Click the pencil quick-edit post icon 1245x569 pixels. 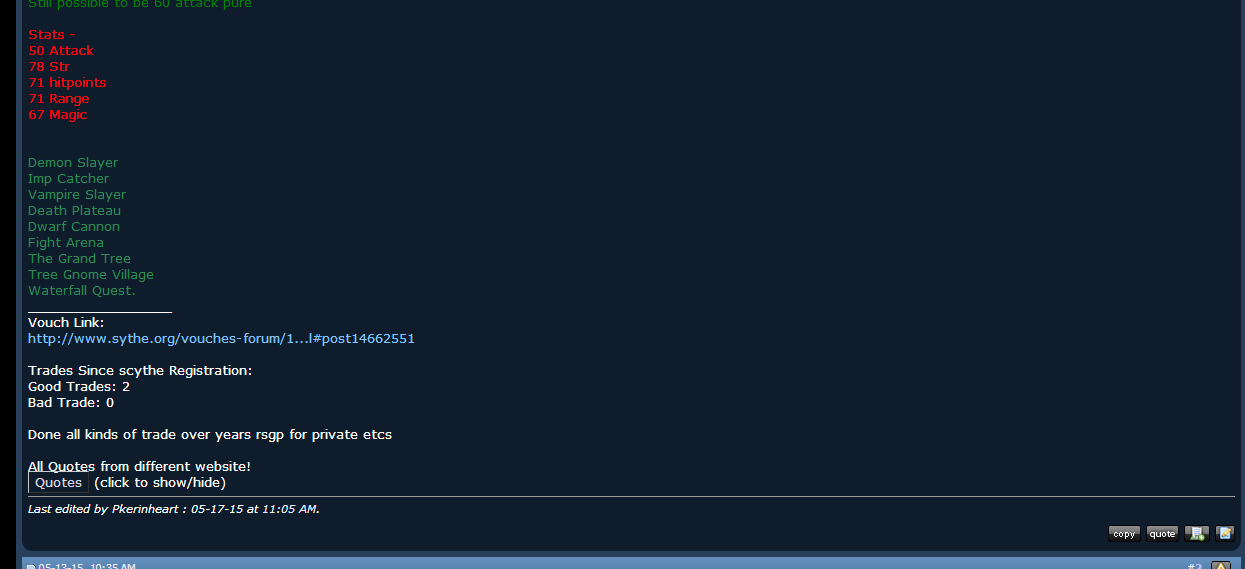click(x=1225, y=534)
